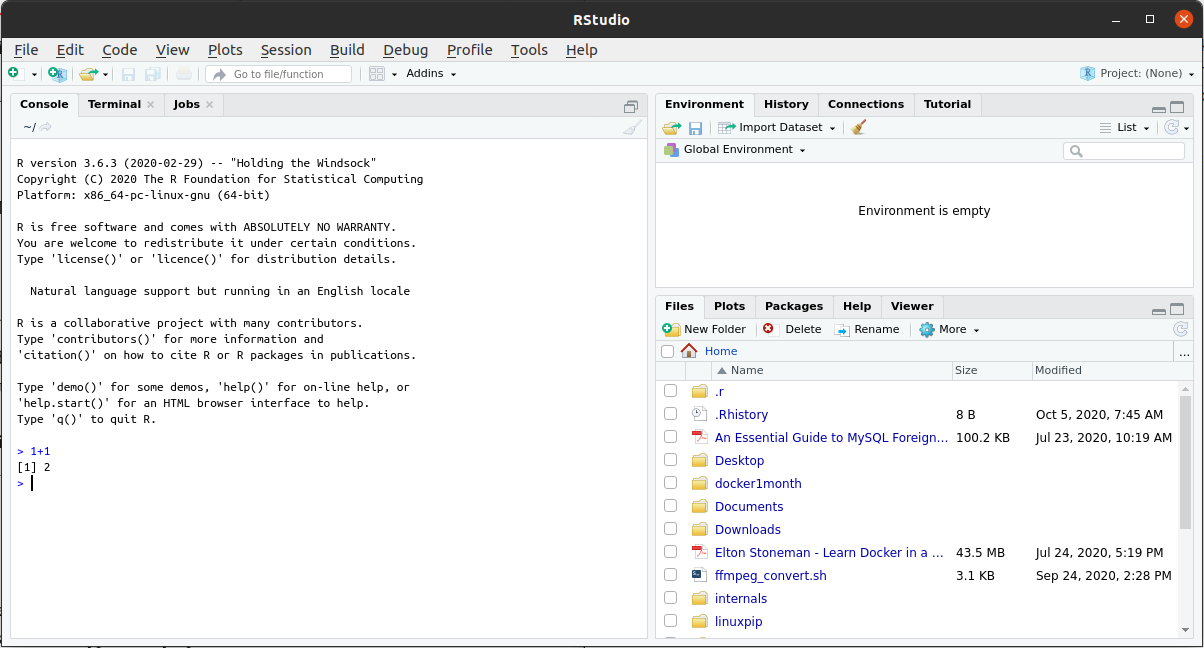1204x648 pixels.
Task: Refresh the file listing icon
Action: [1180, 329]
